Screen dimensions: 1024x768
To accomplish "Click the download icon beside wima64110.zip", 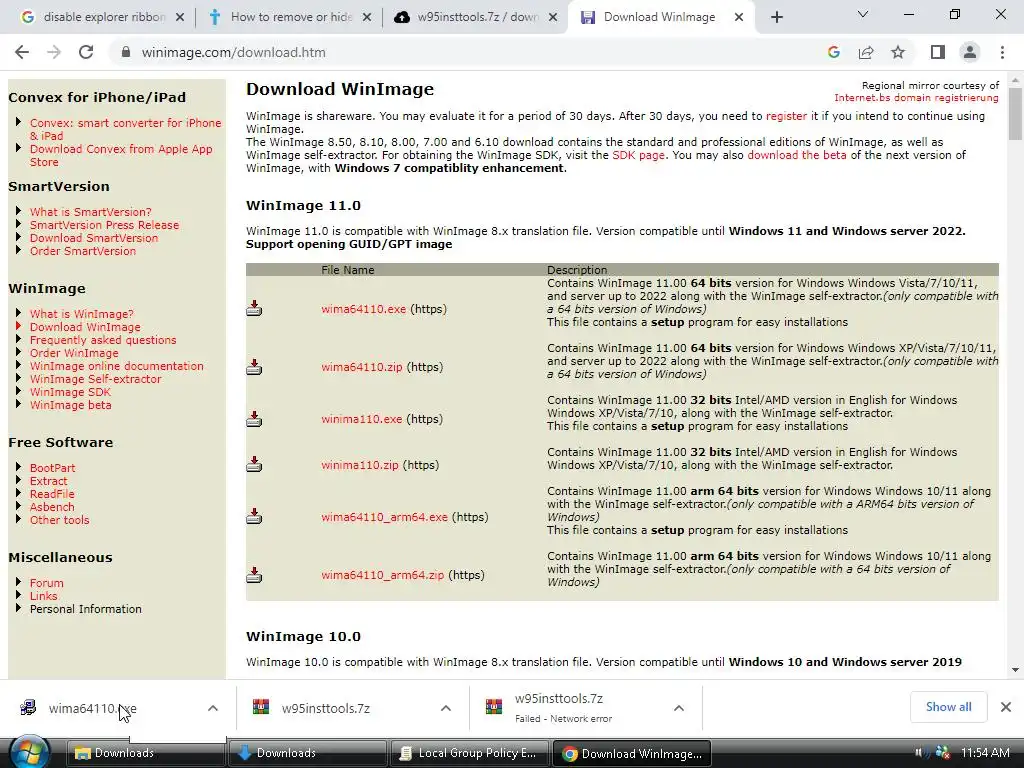I will pyautogui.click(x=254, y=367).
